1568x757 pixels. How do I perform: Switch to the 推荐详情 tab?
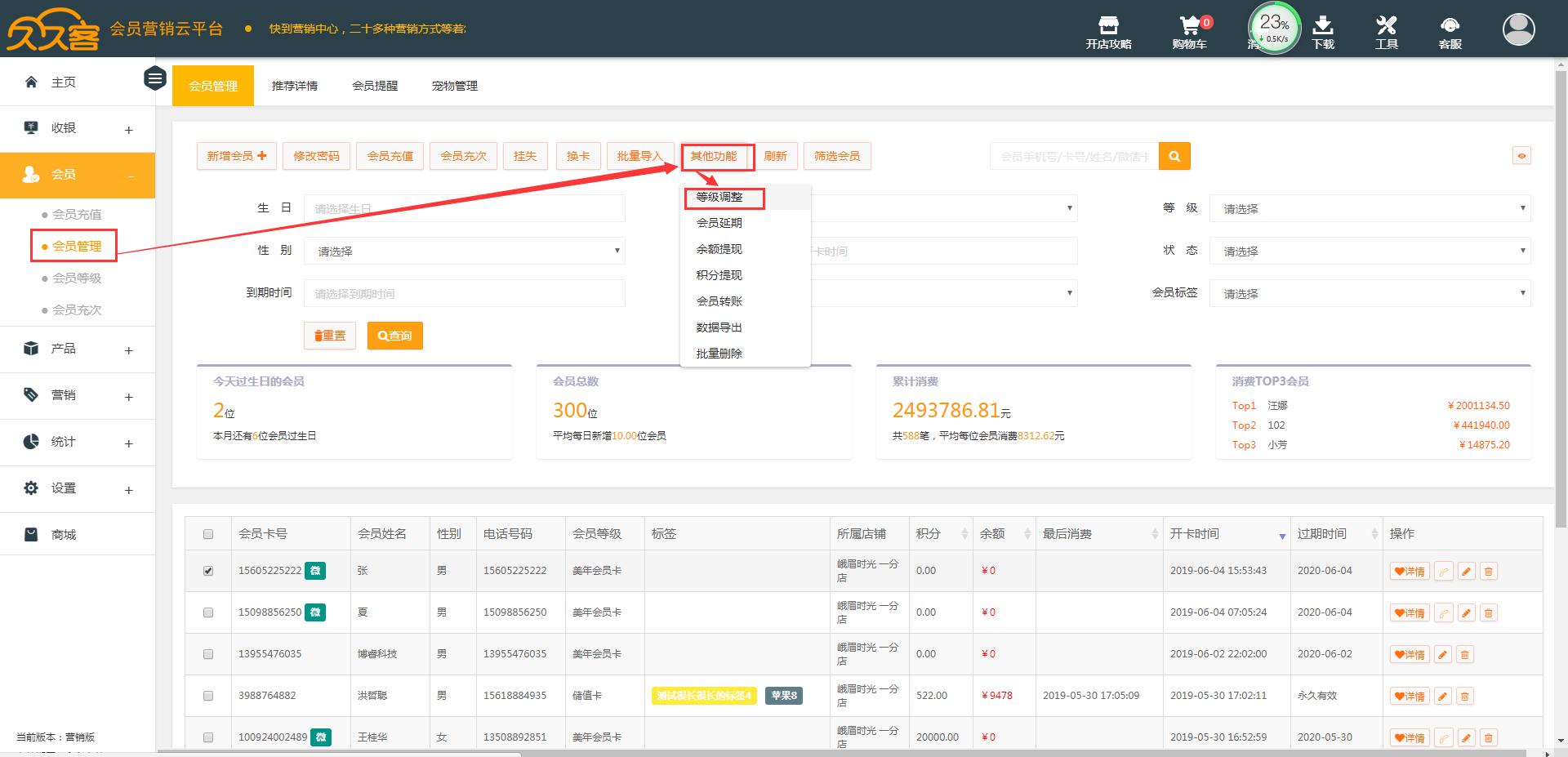click(x=295, y=86)
